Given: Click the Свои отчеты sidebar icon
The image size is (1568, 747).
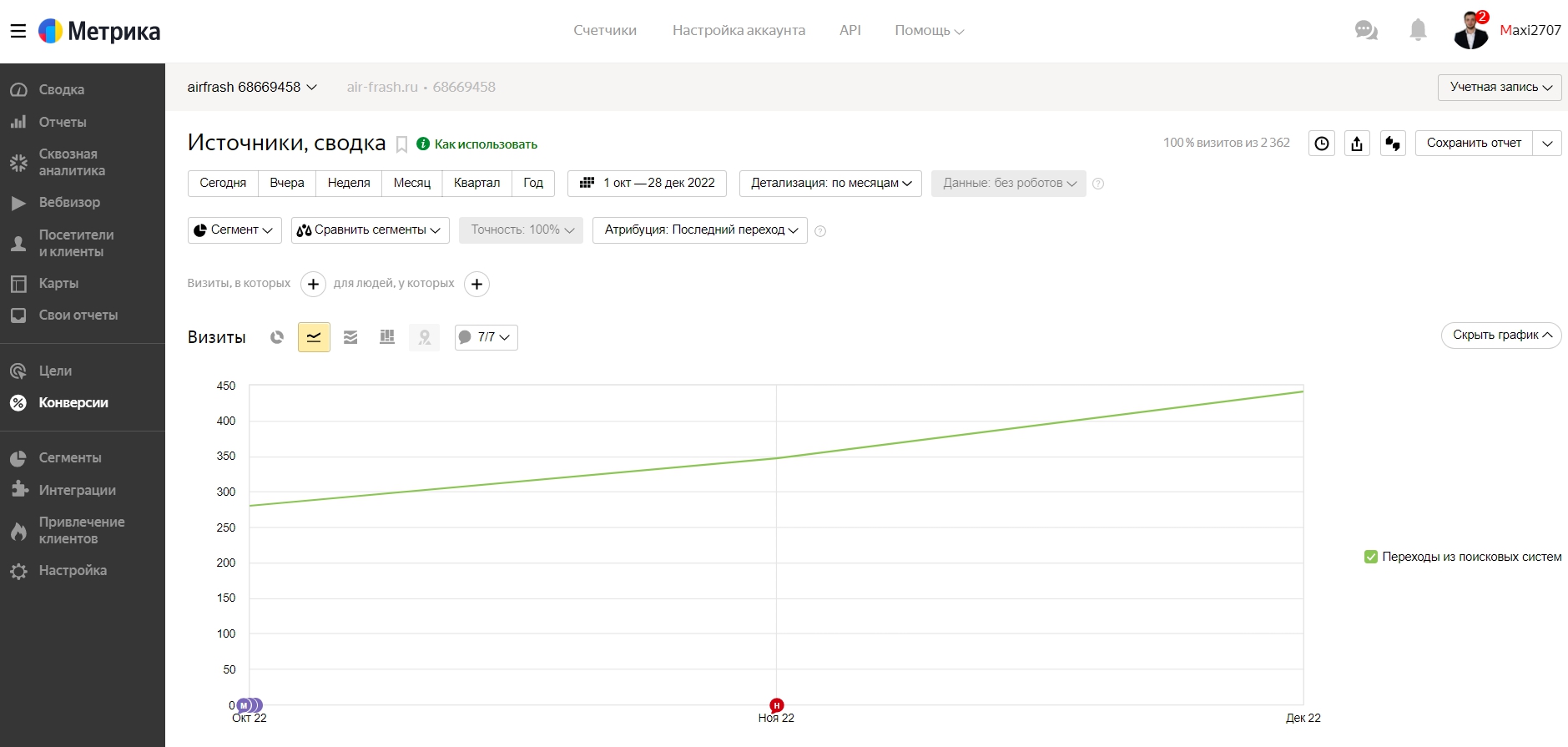Looking at the screenshot, I should point(18,315).
